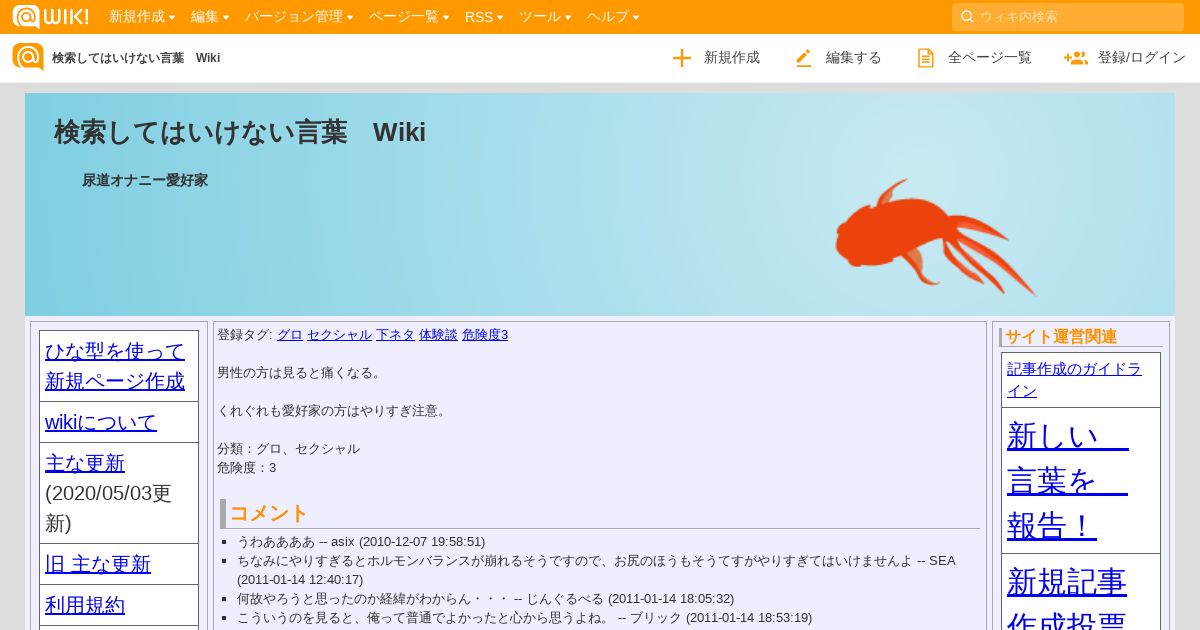The width and height of the screenshot is (1200, 630).
Task: Click the 下ネタ tag link
Action: click(395, 335)
